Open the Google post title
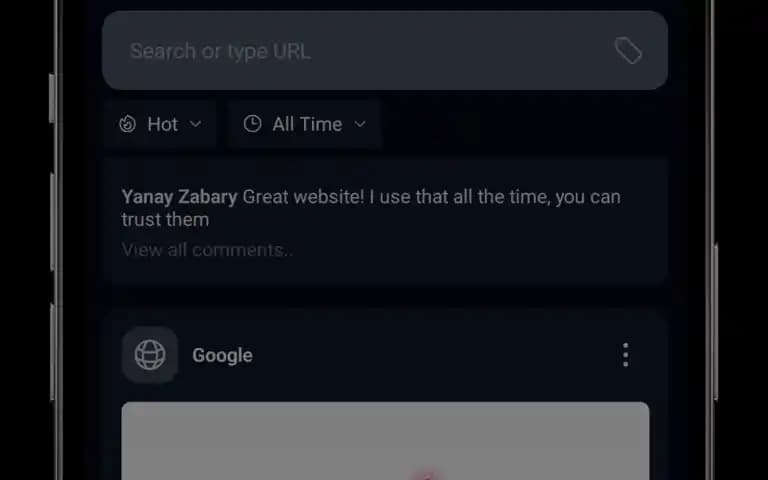 pos(222,355)
